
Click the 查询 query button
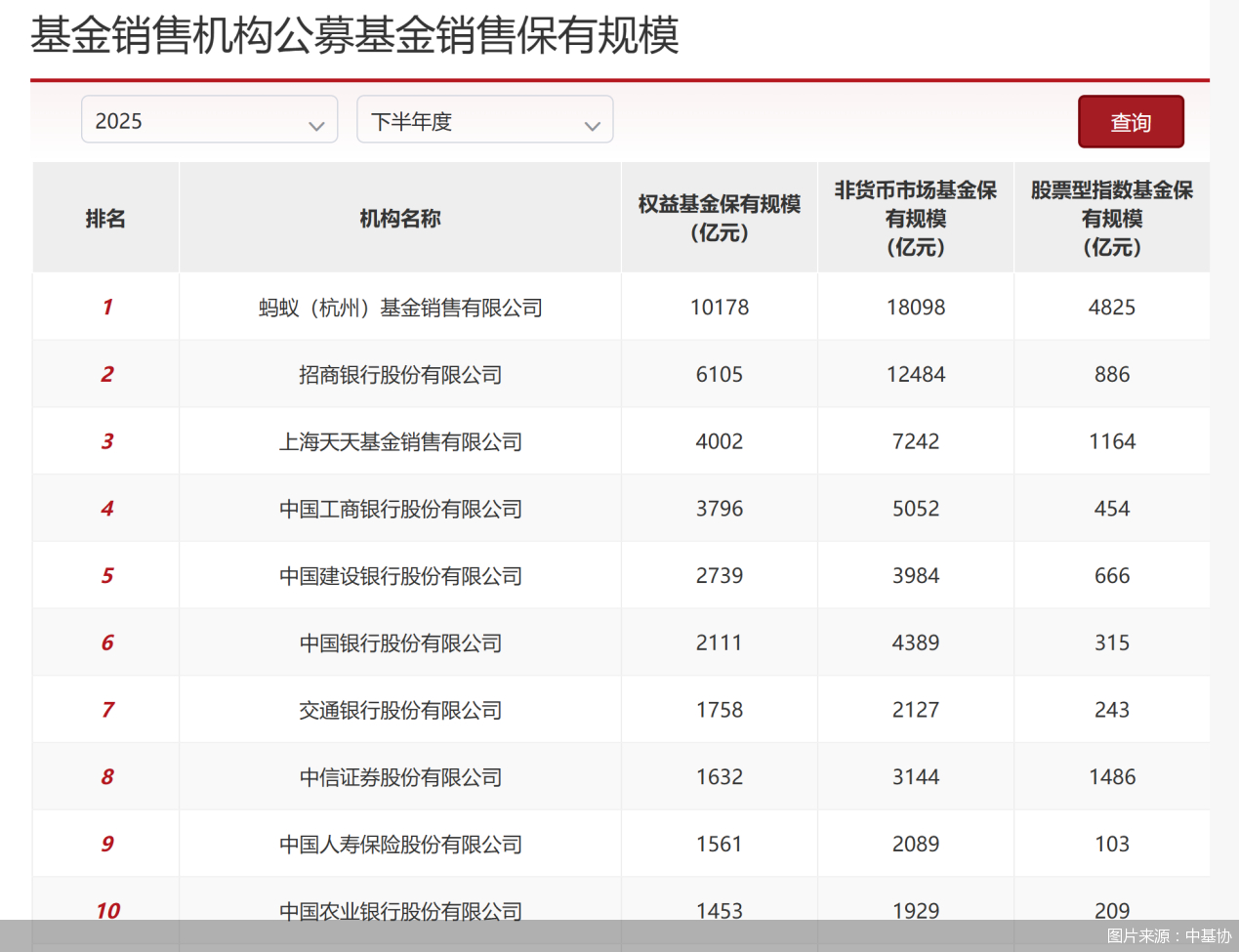pos(1130,121)
